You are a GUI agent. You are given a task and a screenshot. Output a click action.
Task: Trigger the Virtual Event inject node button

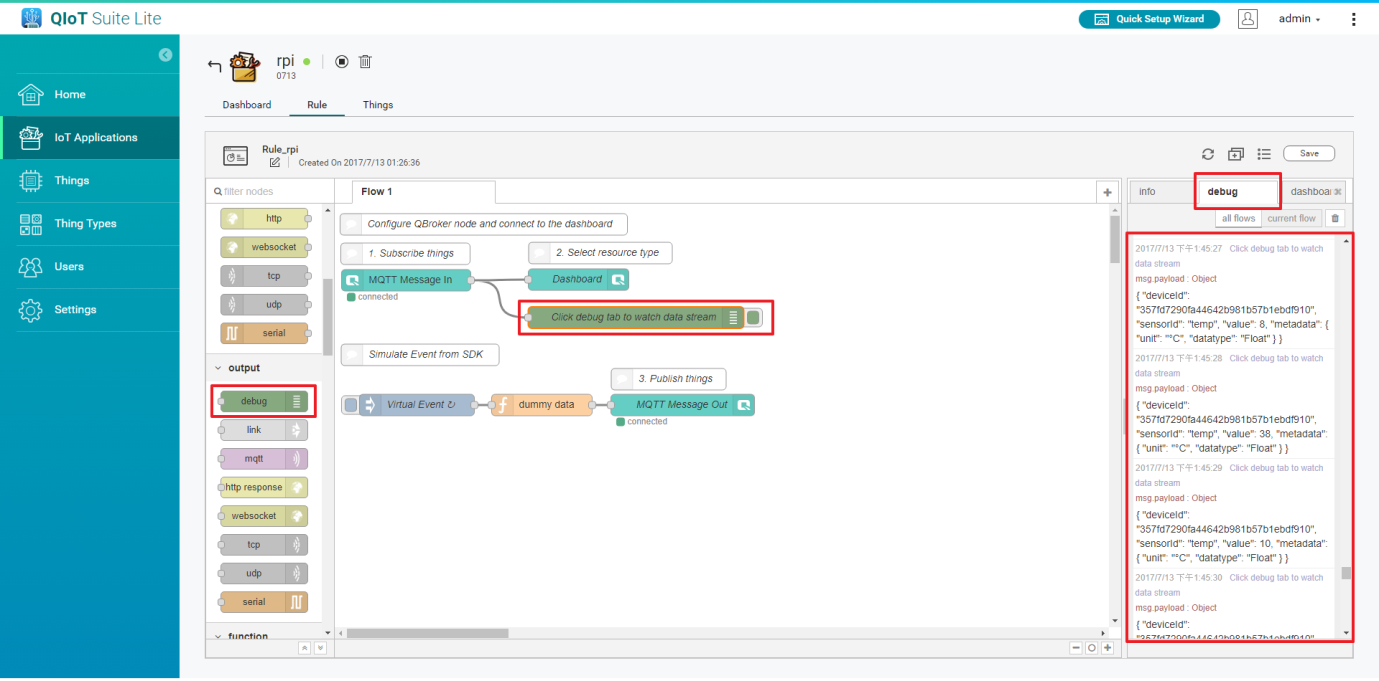coord(350,405)
